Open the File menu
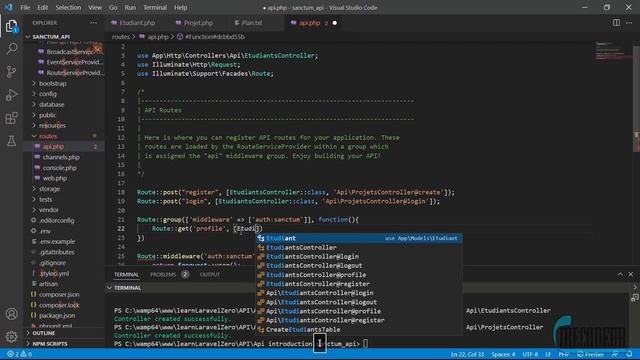The image size is (640, 360). click(x=25, y=7)
